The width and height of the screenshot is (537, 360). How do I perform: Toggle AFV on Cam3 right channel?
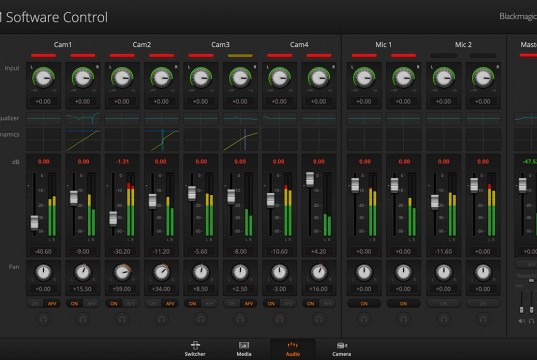pyautogui.click(x=249, y=303)
